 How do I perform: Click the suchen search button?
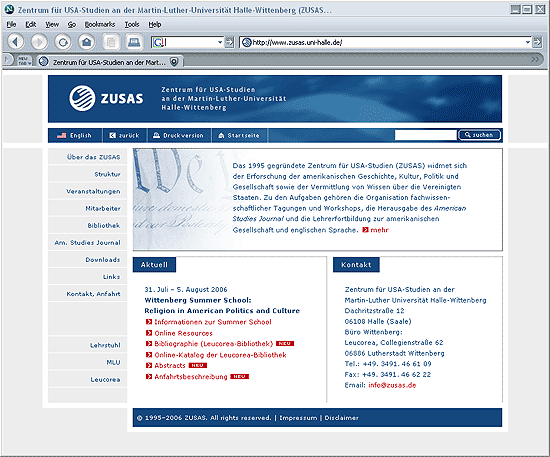click(x=479, y=135)
